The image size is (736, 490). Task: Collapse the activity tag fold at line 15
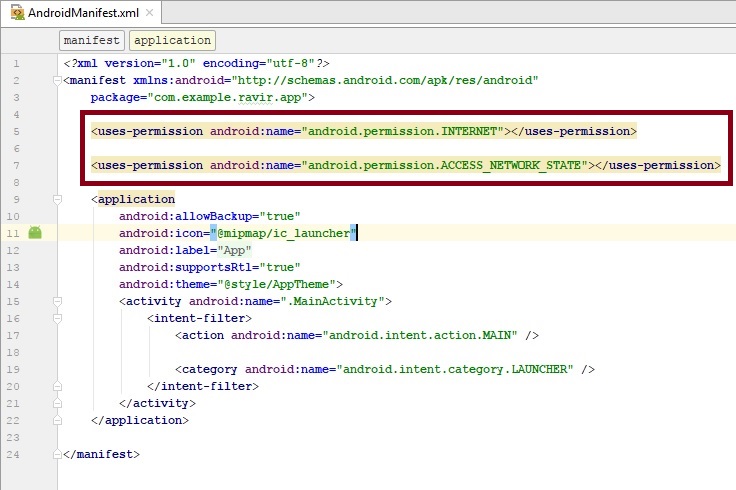[x=57, y=301]
